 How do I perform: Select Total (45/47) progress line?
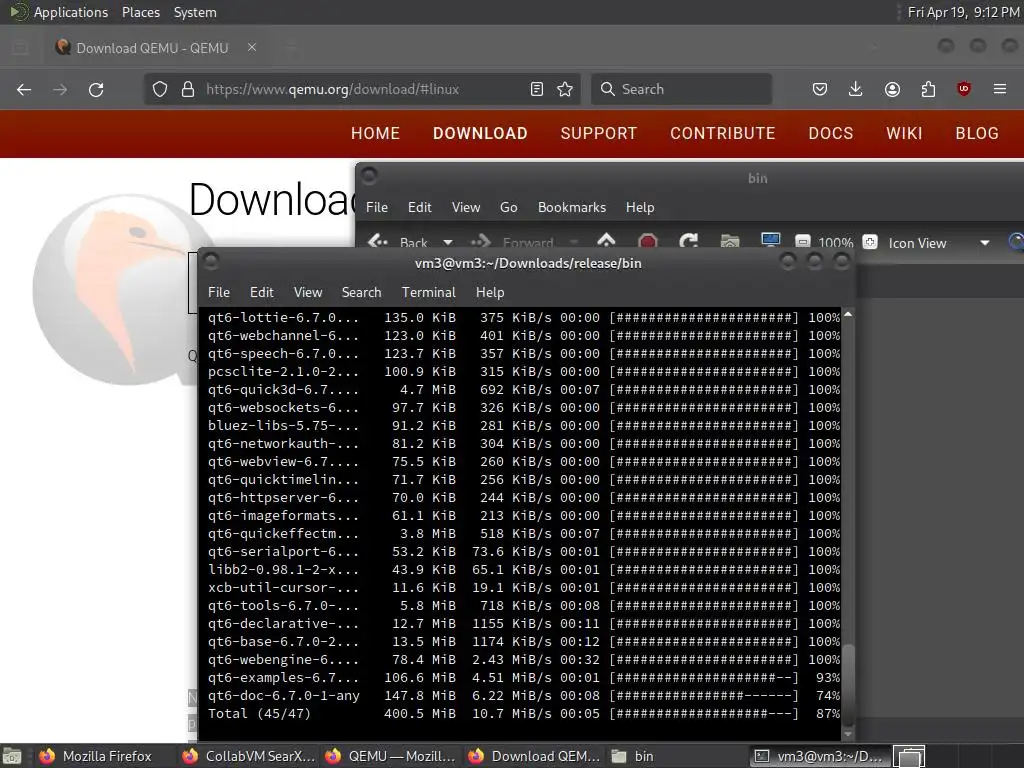coord(524,714)
